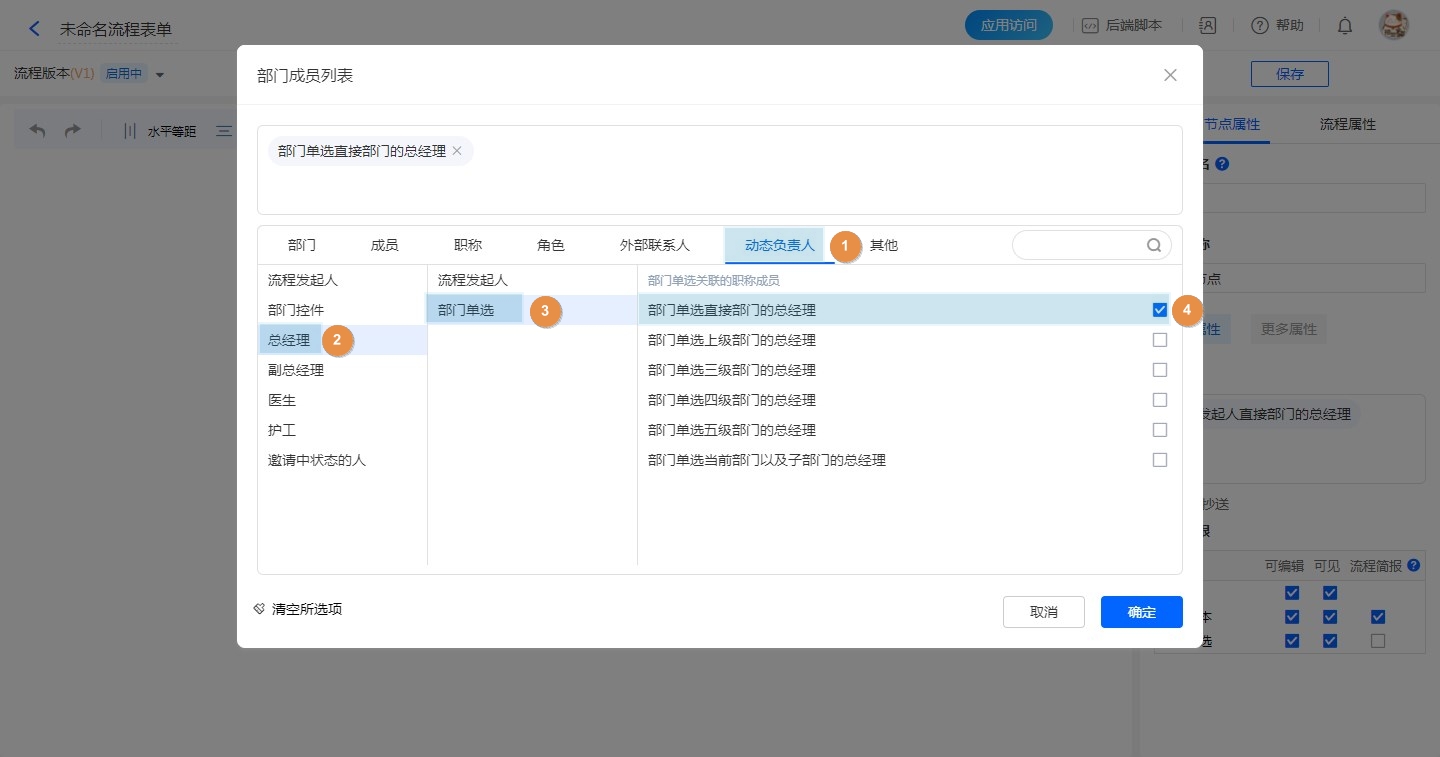Uncheck 部门单选直接部门的总经理 checkbox
1440x757 pixels.
coord(1159,310)
